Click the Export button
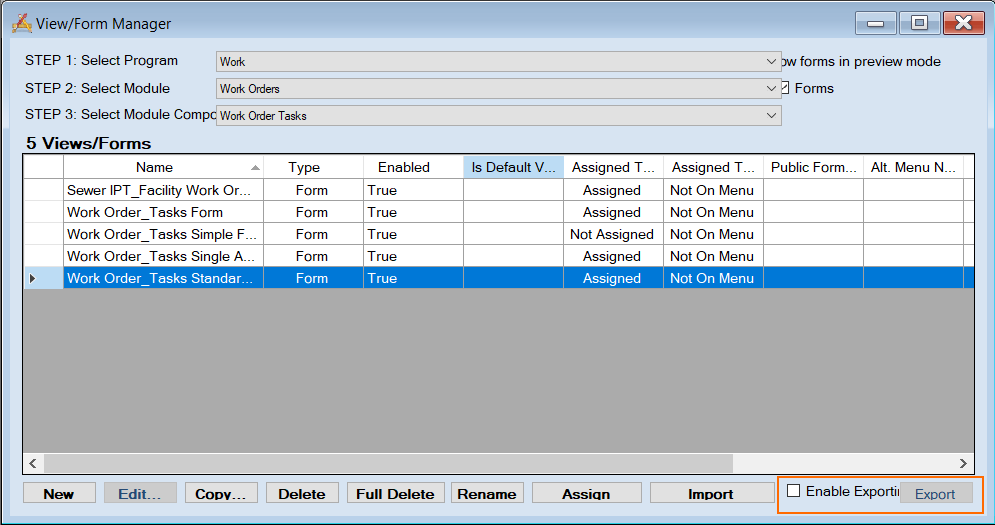 pos(935,493)
